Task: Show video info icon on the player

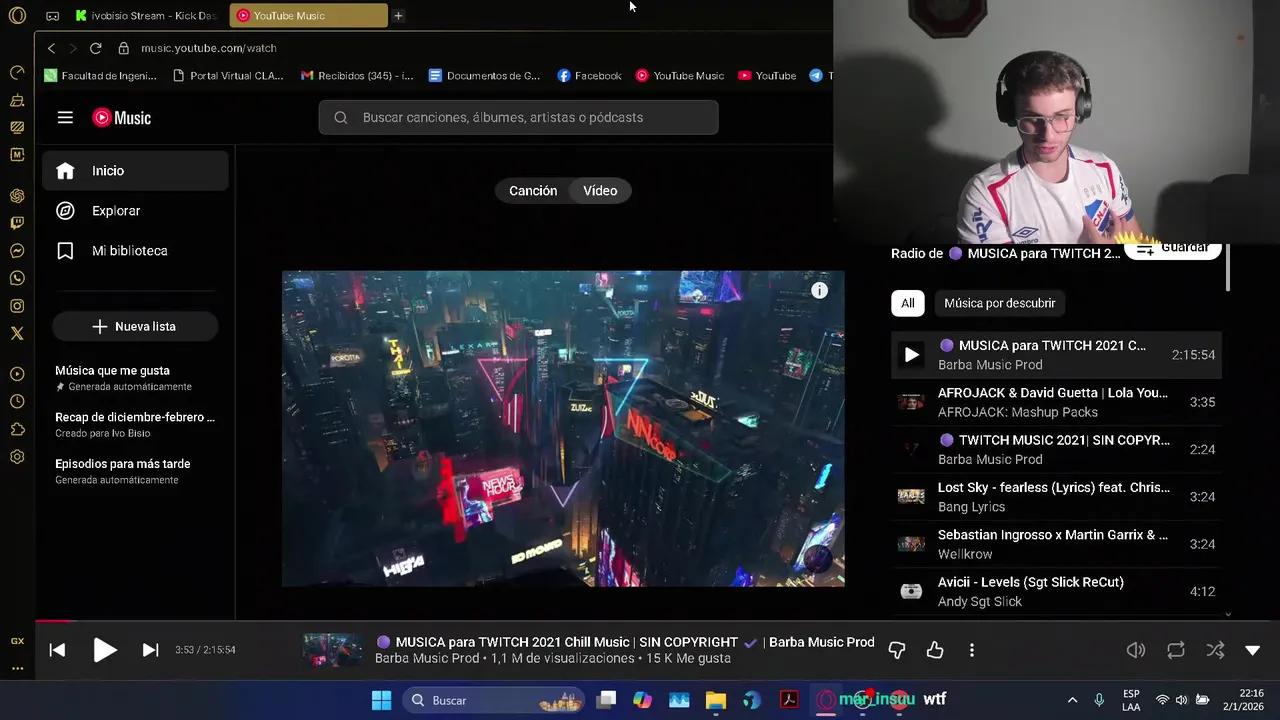Action: tap(819, 291)
